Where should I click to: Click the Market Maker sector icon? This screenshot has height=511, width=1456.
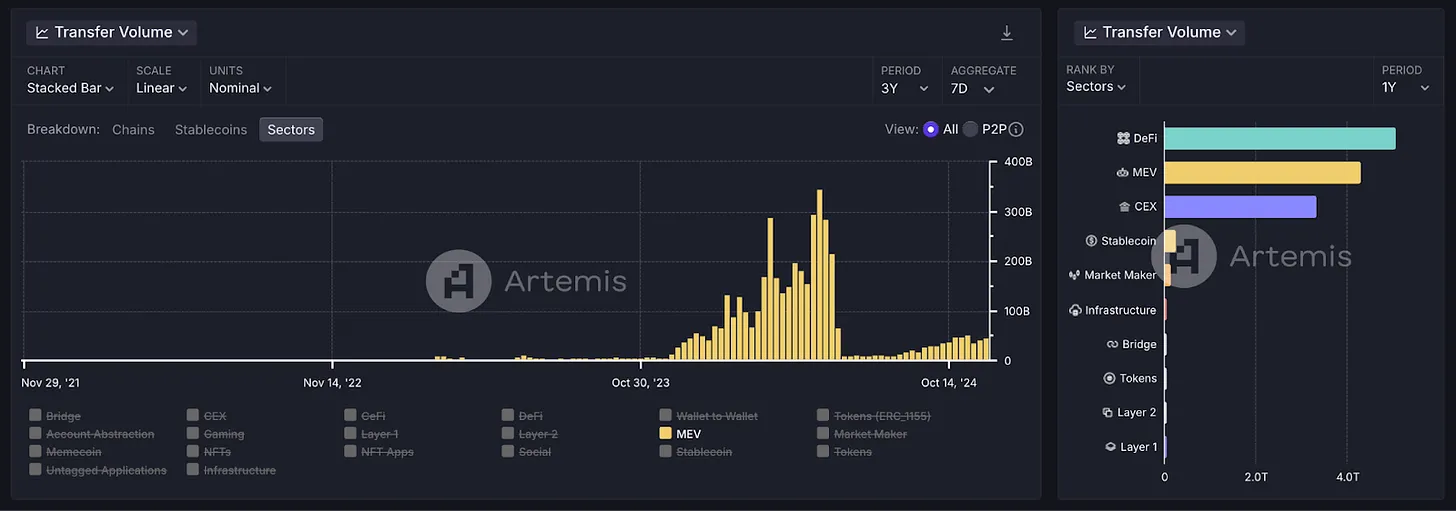[x=1075, y=275]
